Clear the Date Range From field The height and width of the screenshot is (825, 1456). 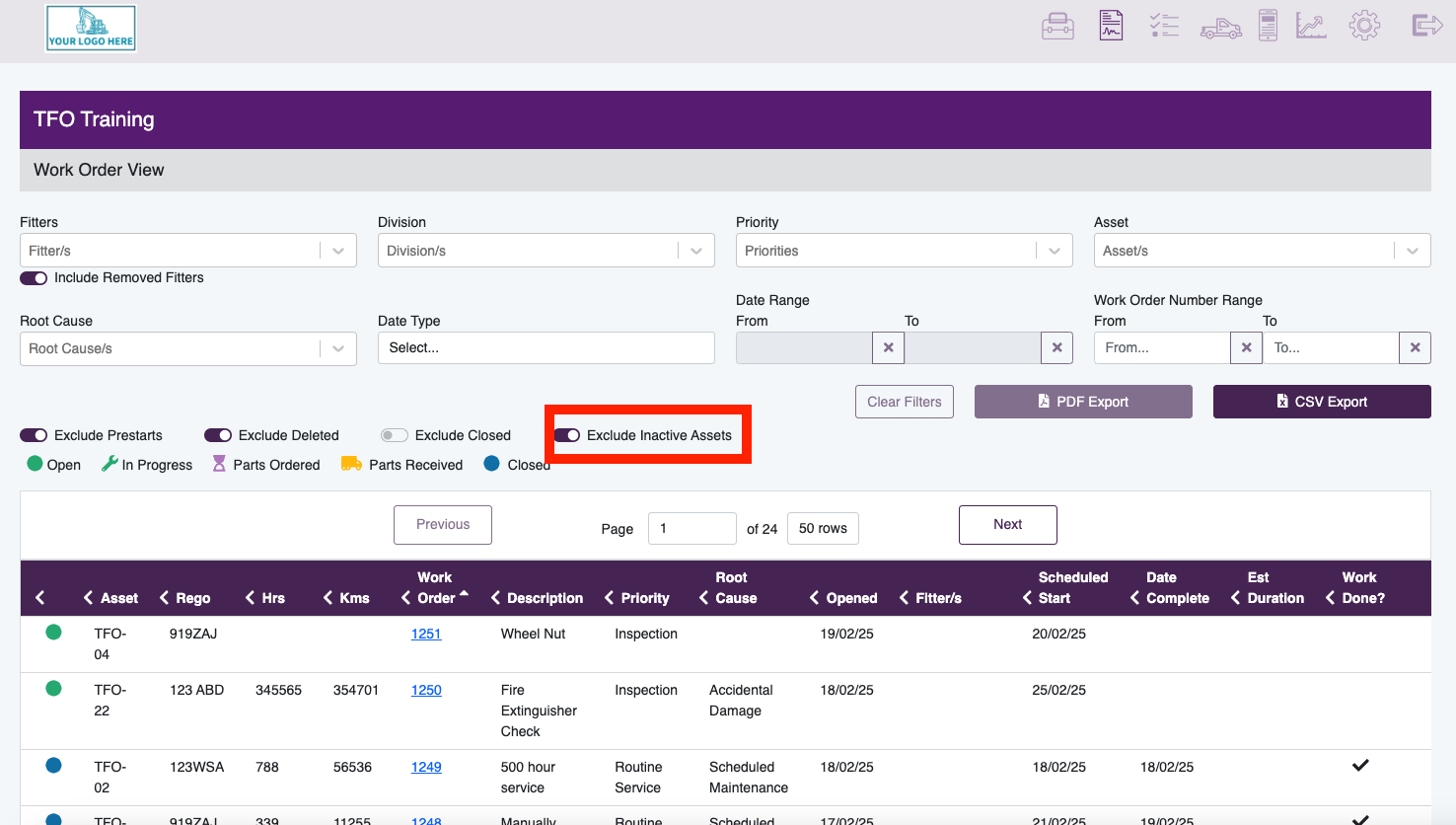coord(889,347)
